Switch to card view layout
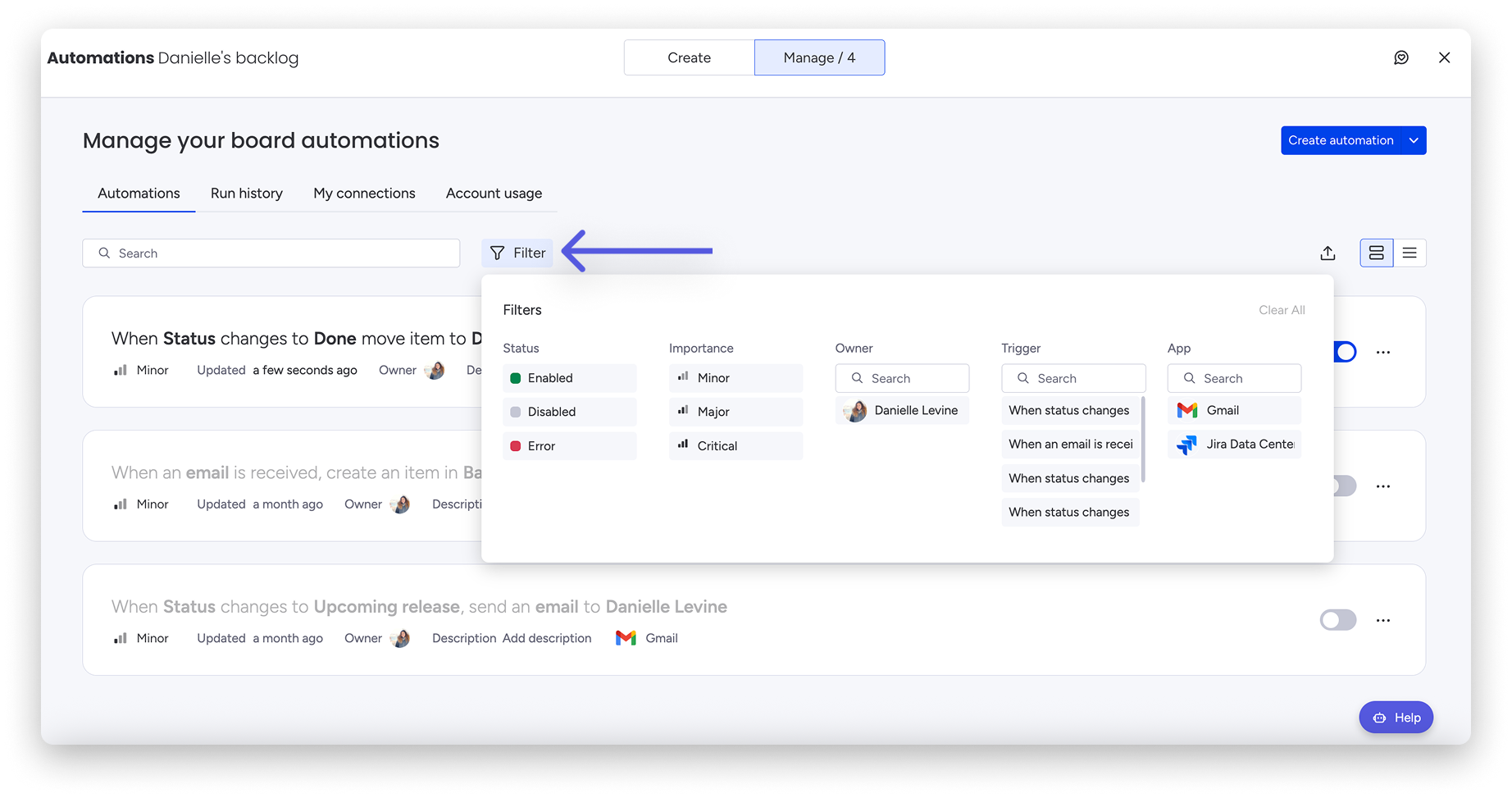 [x=1377, y=253]
